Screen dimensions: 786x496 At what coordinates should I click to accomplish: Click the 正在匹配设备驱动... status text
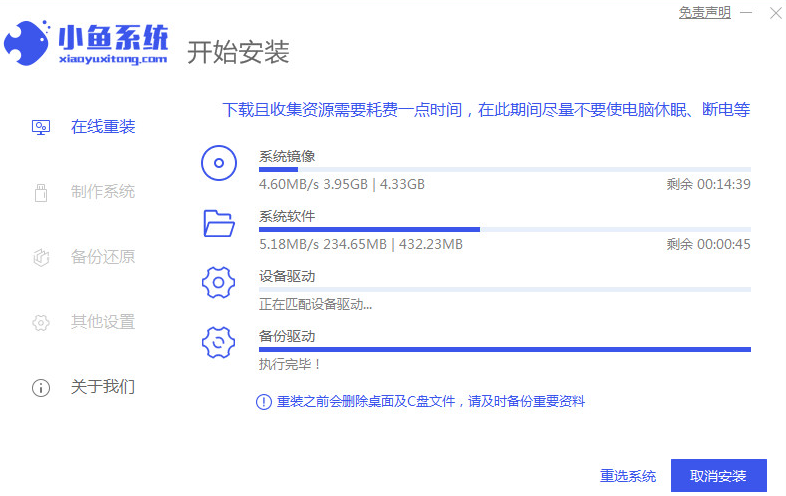pyautogui.click(x=315, y=304)
